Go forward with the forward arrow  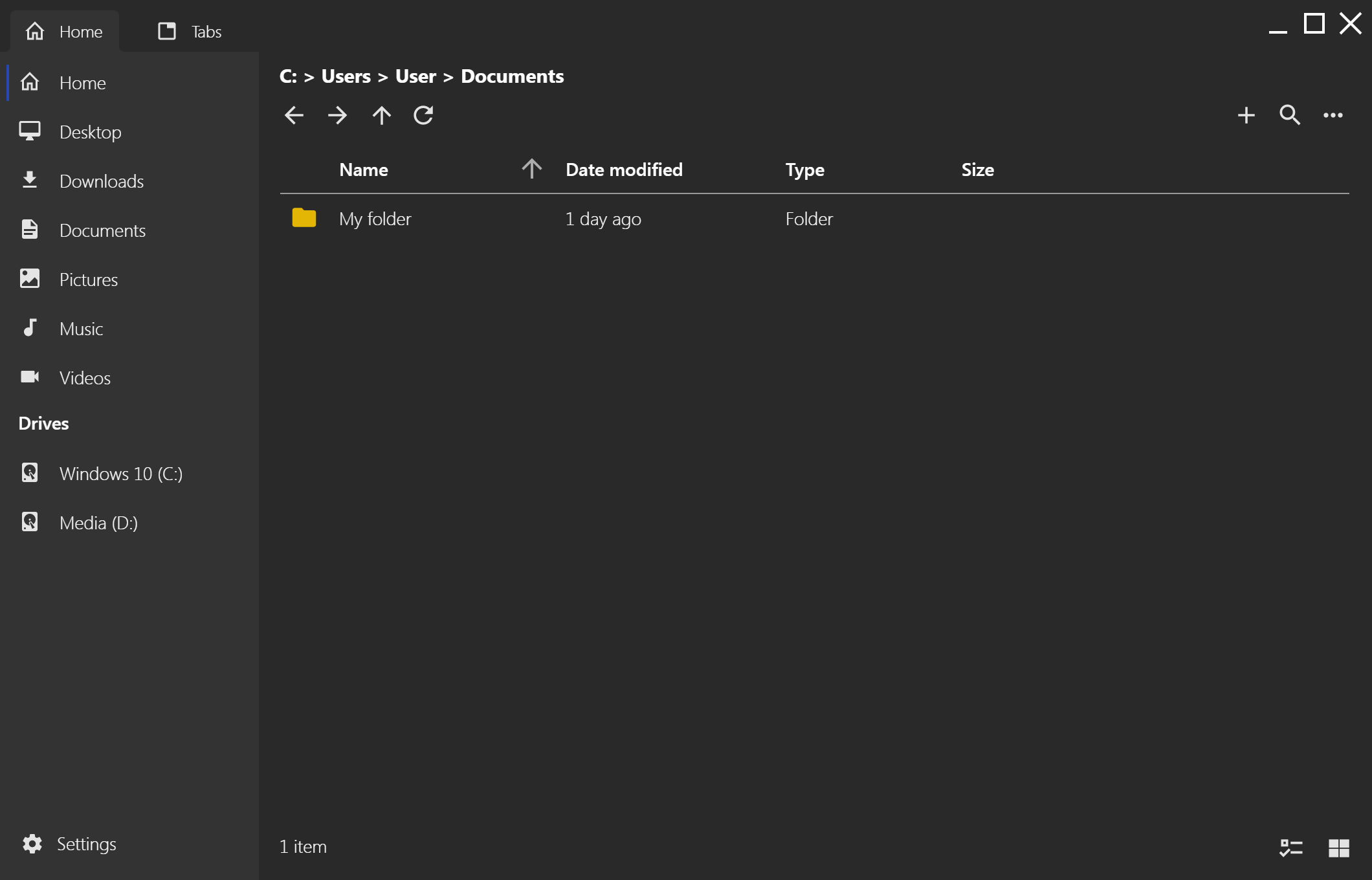pos(337,115)
